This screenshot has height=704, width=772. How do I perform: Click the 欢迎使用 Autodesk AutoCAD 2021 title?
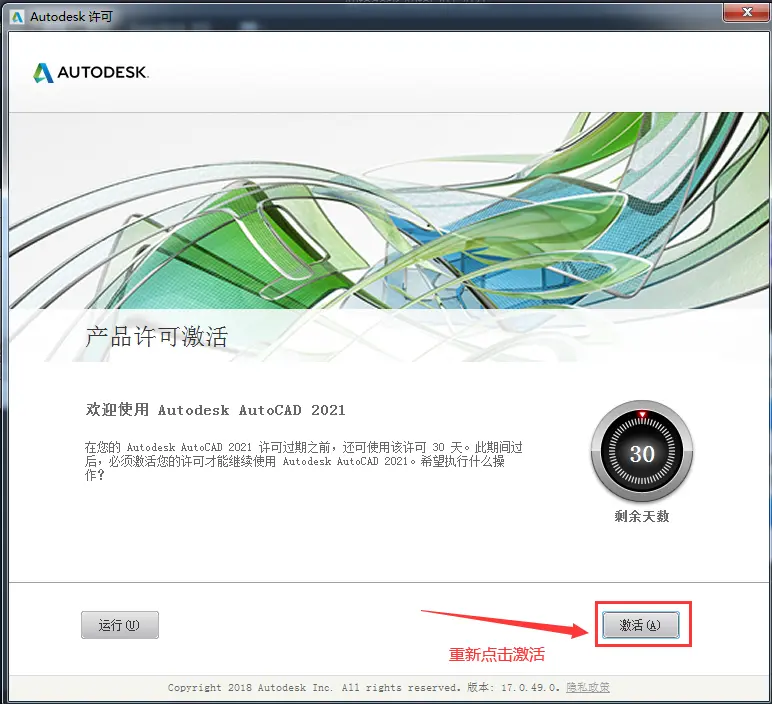point(215,410)
